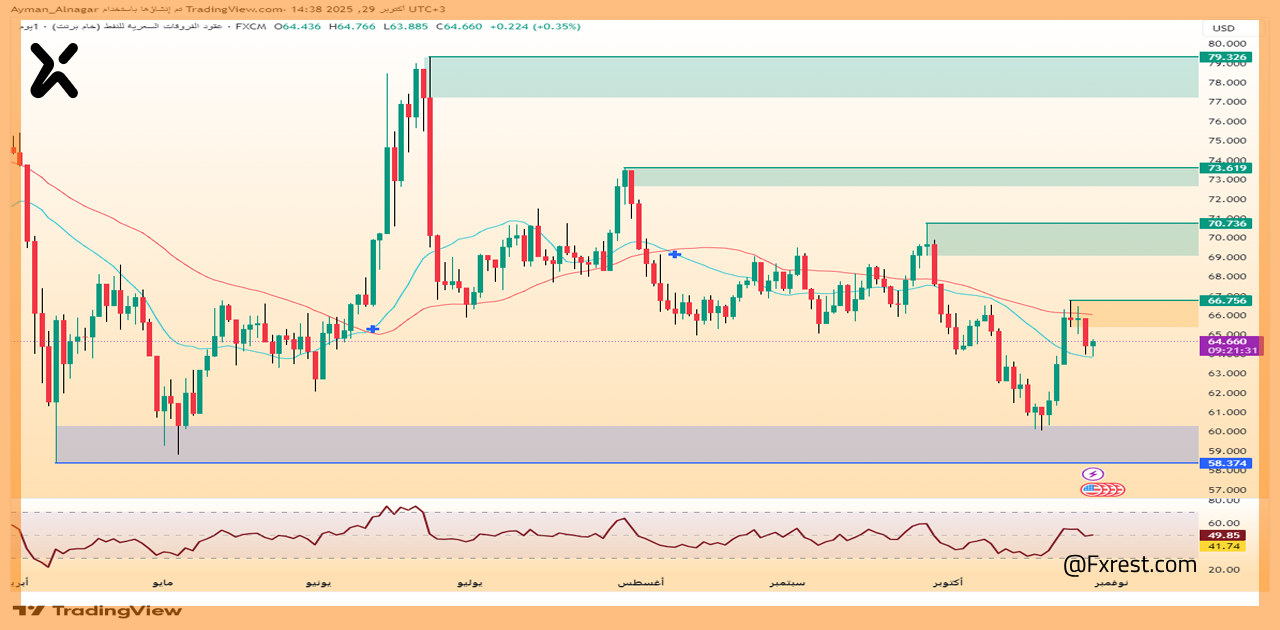Select the blue plus marker near June
The image size is (1280, 630).
pos(373,329)
